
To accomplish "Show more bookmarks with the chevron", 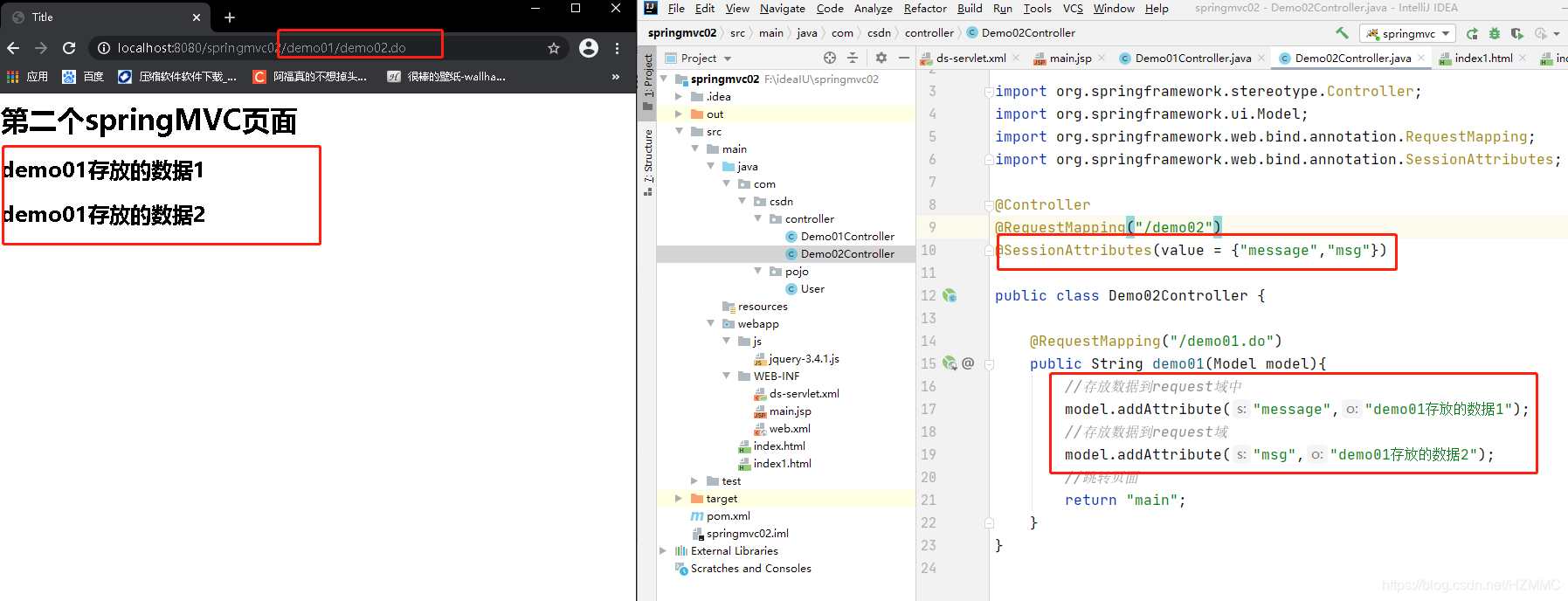I will tap(616, 77).
